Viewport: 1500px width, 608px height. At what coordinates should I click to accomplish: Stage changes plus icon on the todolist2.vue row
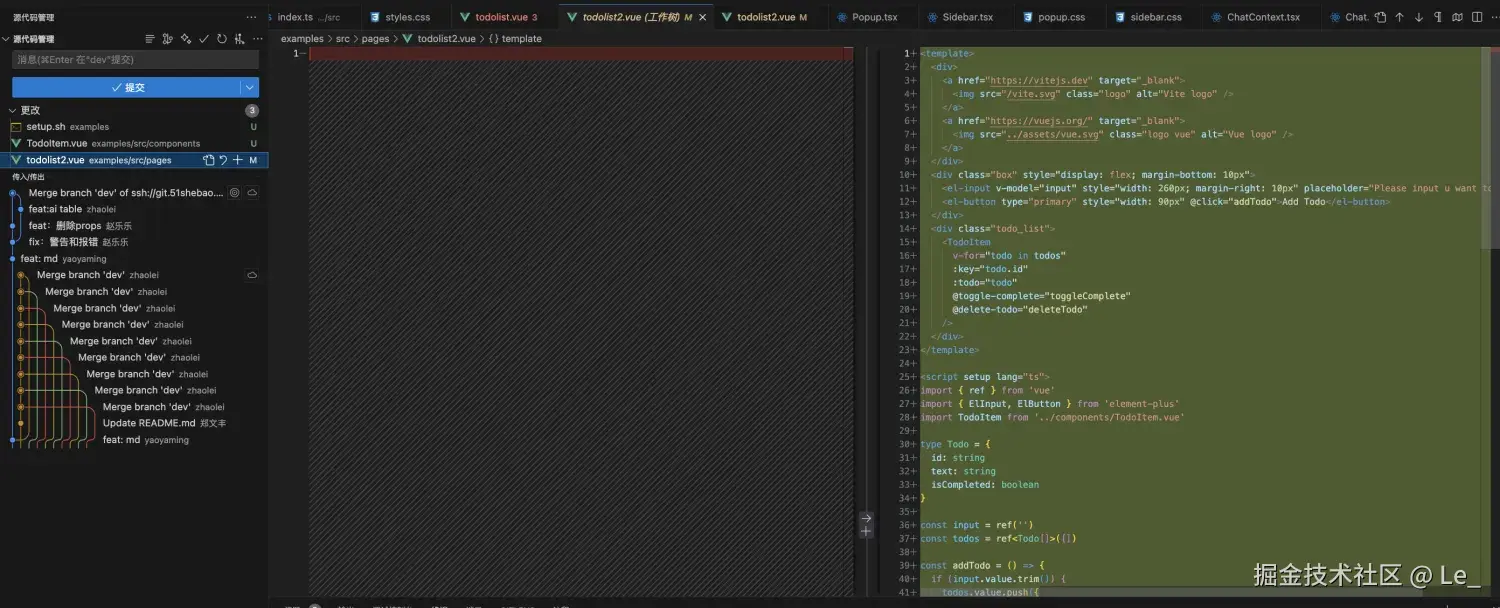(x=237, y=160)
